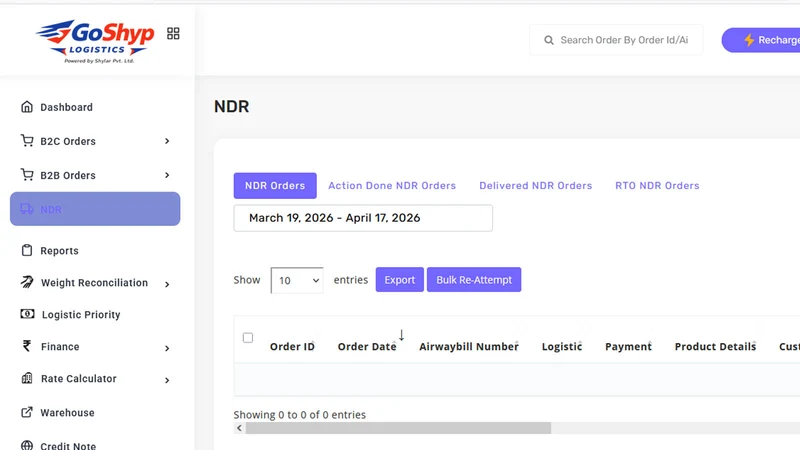The width and height of the screenshot is (800, 450).
Task: Expand the Finance submenu chevron
Action: [x=167, y=348]
